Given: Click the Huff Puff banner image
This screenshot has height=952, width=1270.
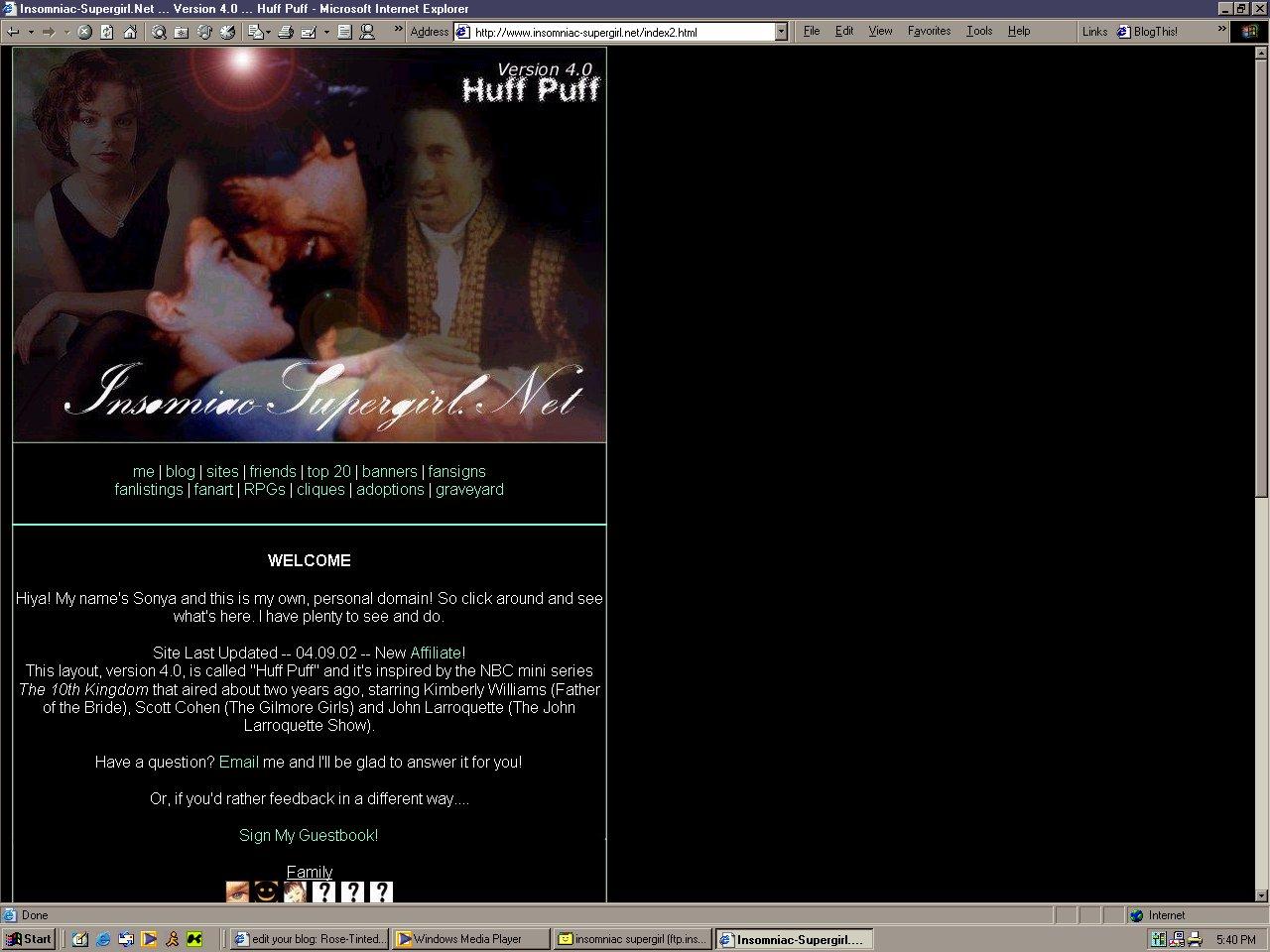Looking at the screenshot, I should click(x=310, y=245).
